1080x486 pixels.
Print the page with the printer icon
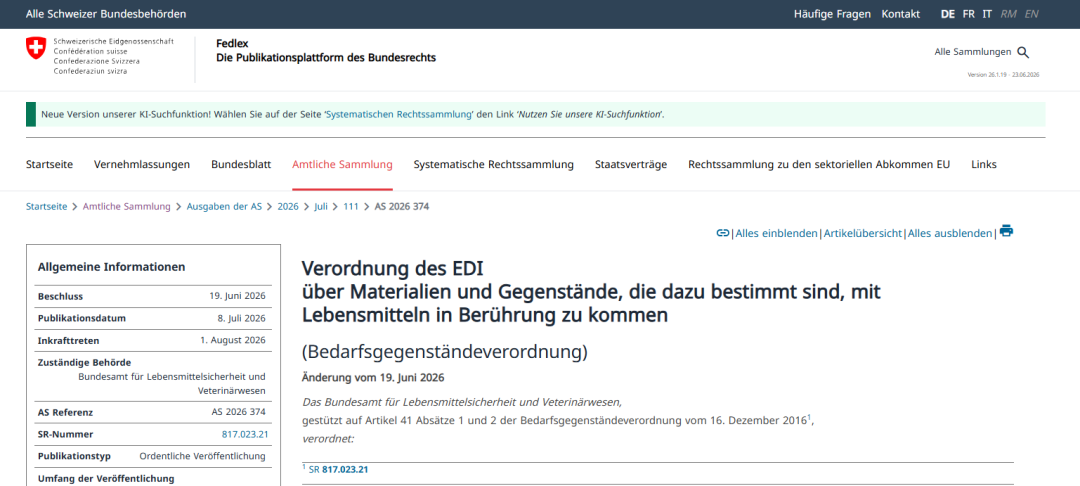tap(1006, 231)
